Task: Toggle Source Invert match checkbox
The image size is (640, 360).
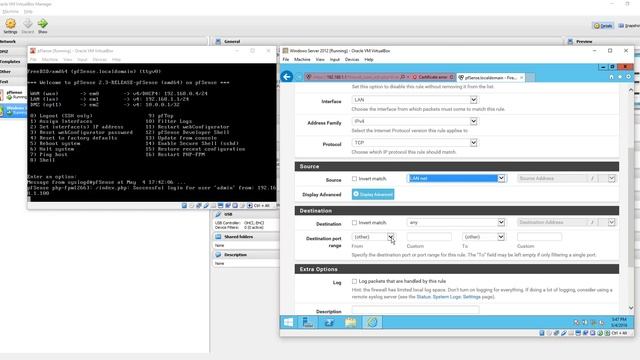Action: point(354,178)
